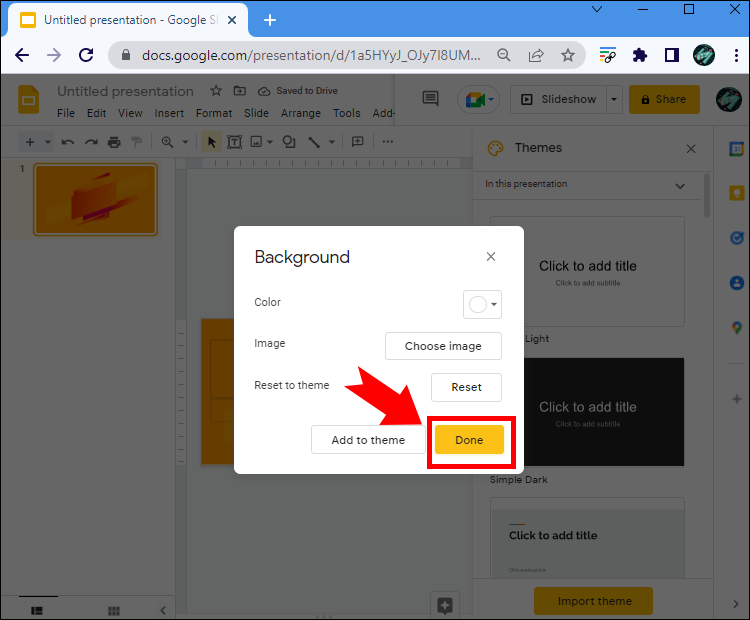The height and width of the screenshot is (620, 750).
Task: Select the Simple Light theme thumbnail
Action: coord(587,272)
